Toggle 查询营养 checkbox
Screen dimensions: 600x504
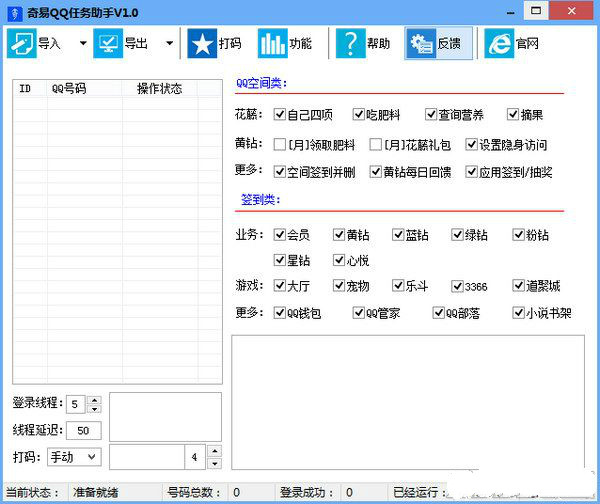[431, 114]
